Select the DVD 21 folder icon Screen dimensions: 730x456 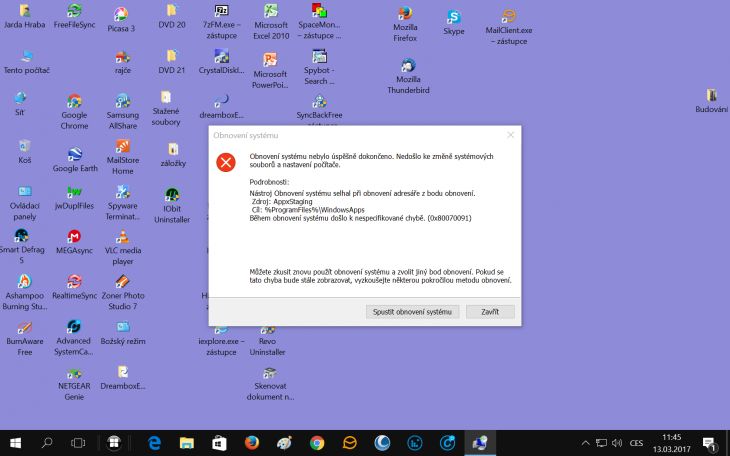[172, 62]
